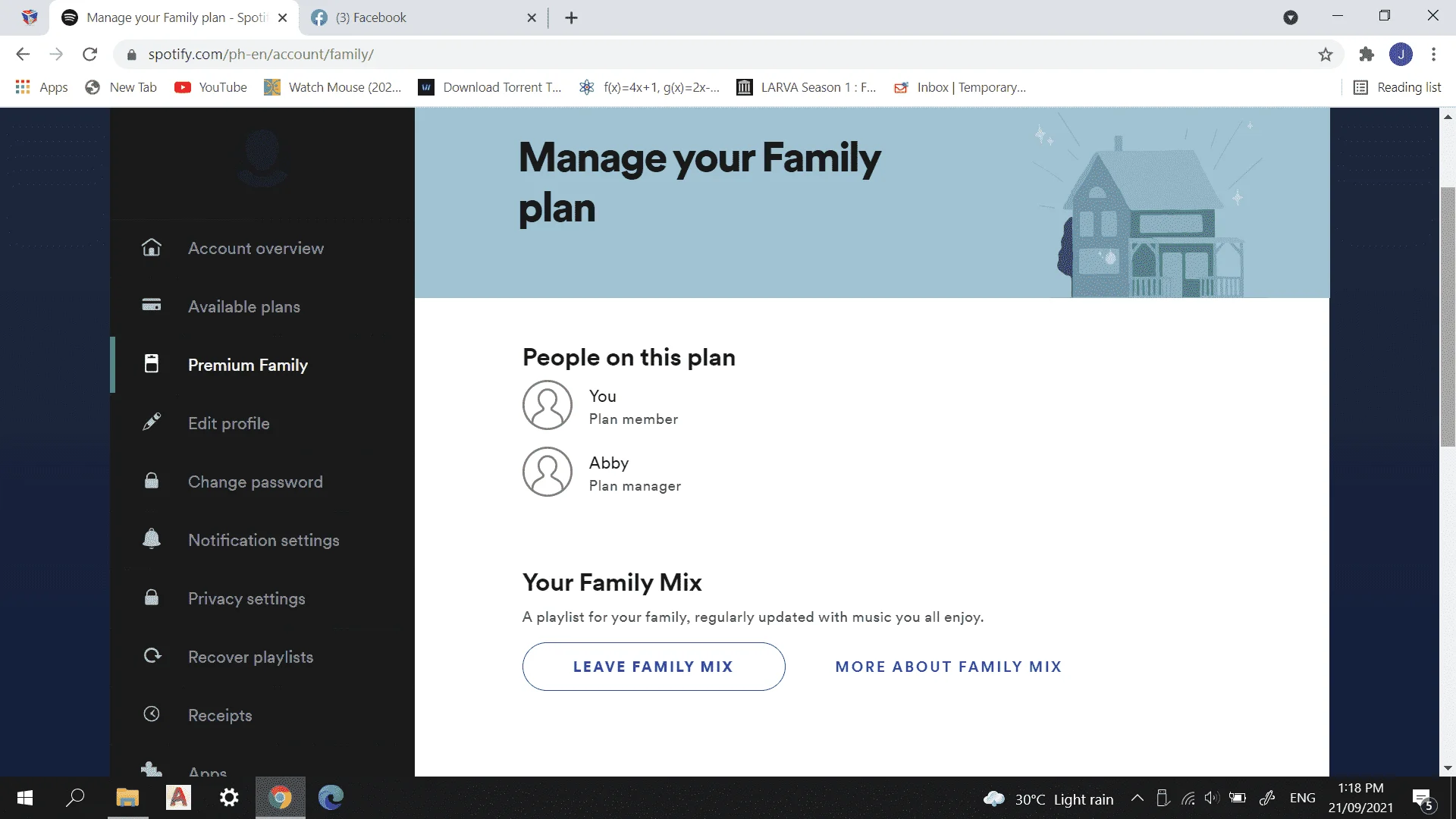Open the Watch Mouse bookmark
This screenshot has width=1456, height=819.
pos(333,87)
